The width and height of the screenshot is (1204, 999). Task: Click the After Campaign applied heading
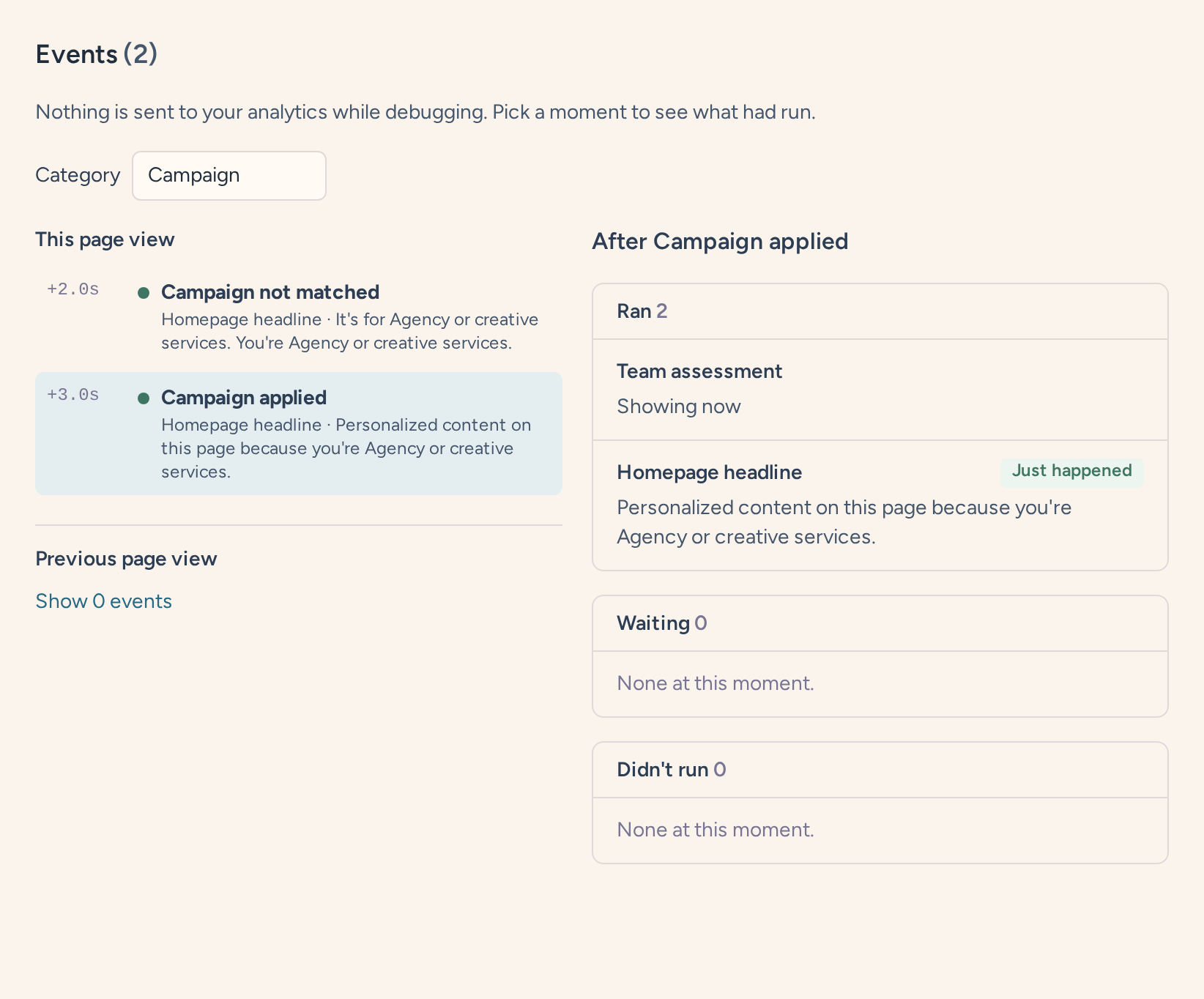tap(720, 241)
